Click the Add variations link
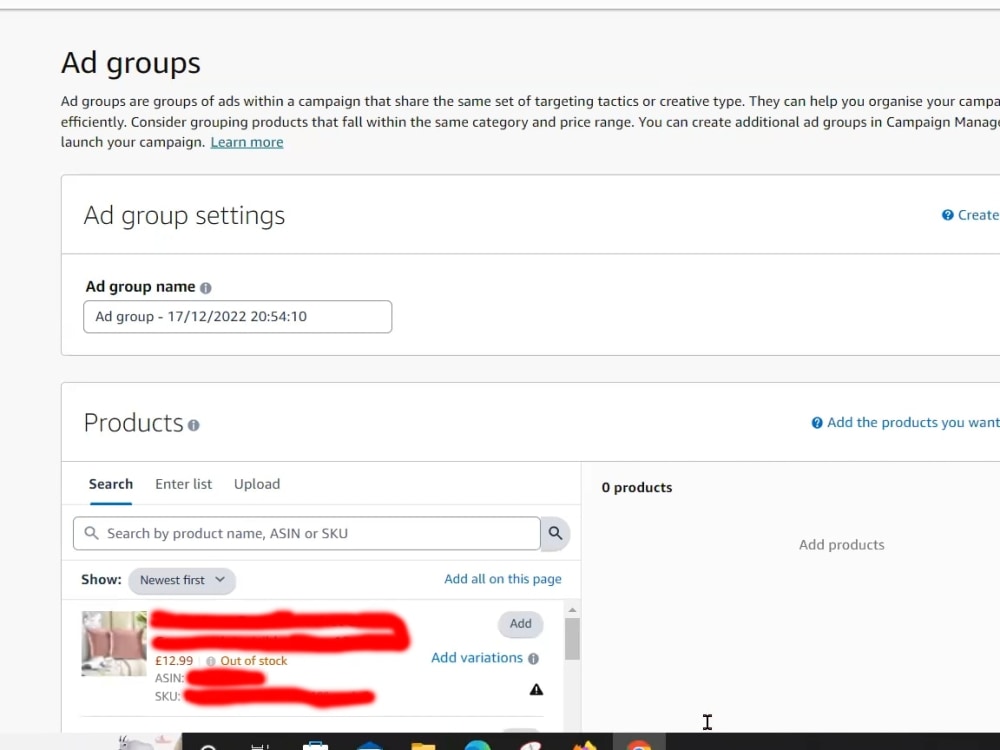Image resolution: width=1000 pixels, height=750 pixels. [x=477, y=658]
